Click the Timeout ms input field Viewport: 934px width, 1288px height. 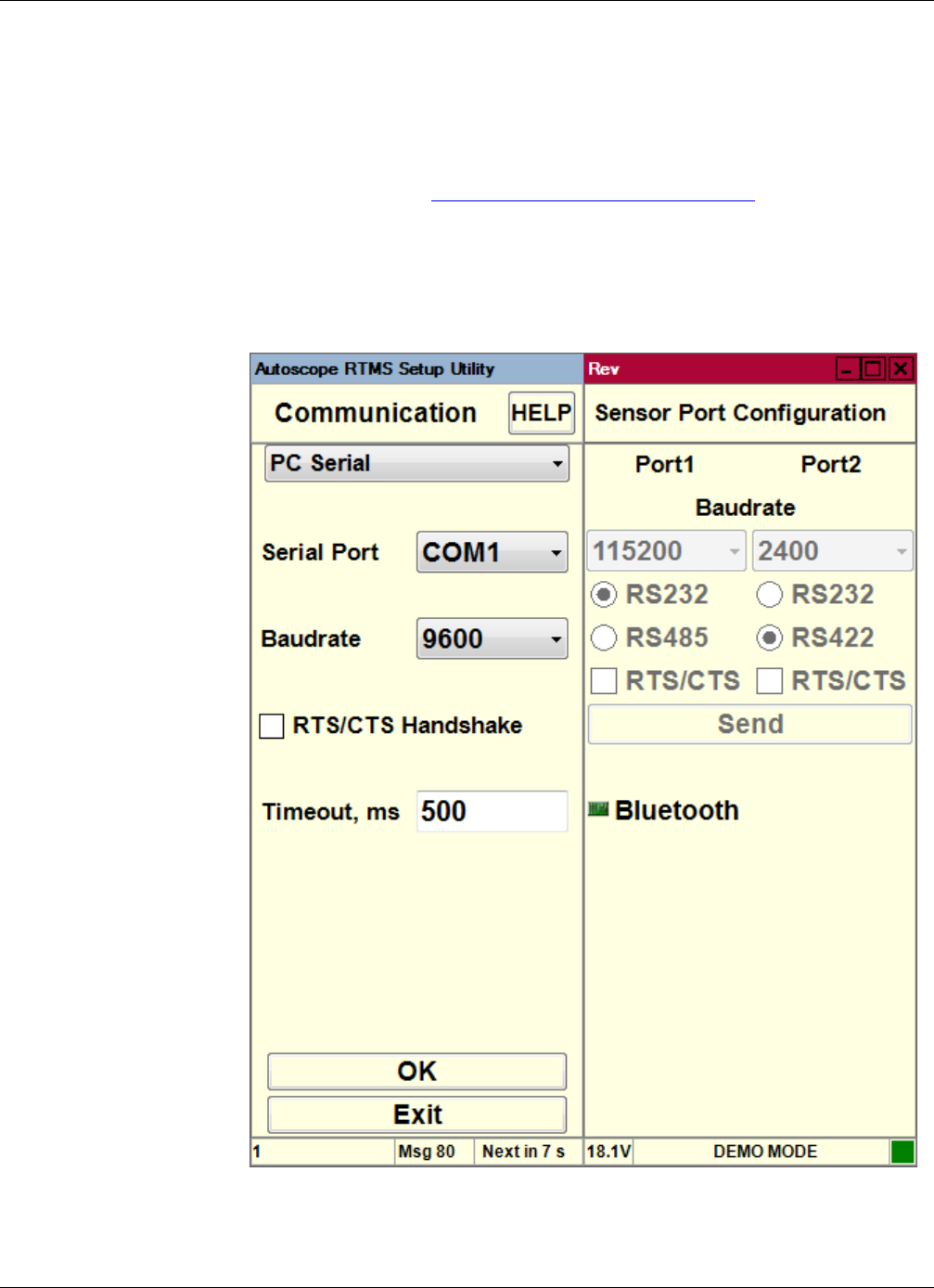click(x=493, y=812)
